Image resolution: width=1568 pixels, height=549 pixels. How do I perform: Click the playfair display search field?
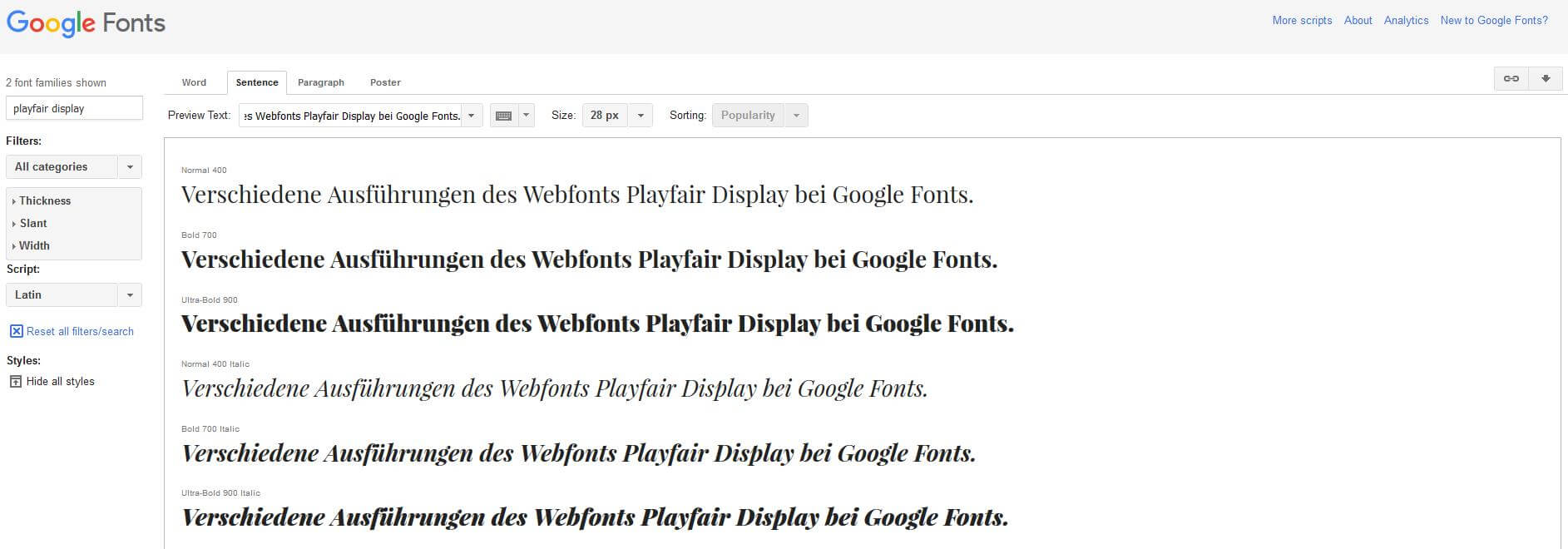[x=74, y=108]
